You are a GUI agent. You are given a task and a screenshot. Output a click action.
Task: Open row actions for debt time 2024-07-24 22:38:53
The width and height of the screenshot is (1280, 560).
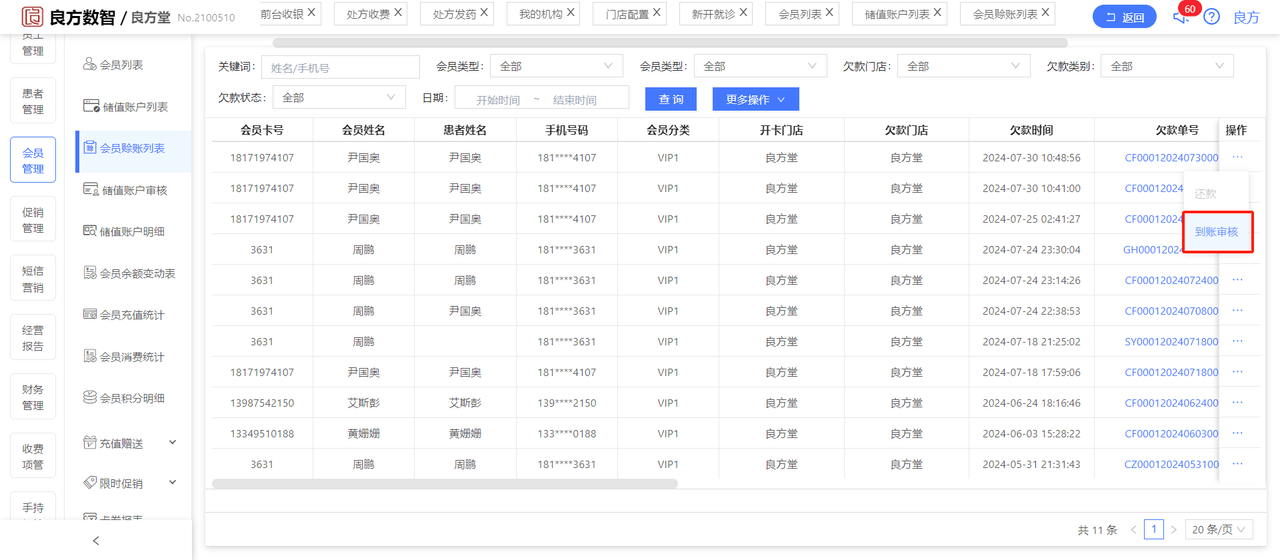tap(1237, 311)
